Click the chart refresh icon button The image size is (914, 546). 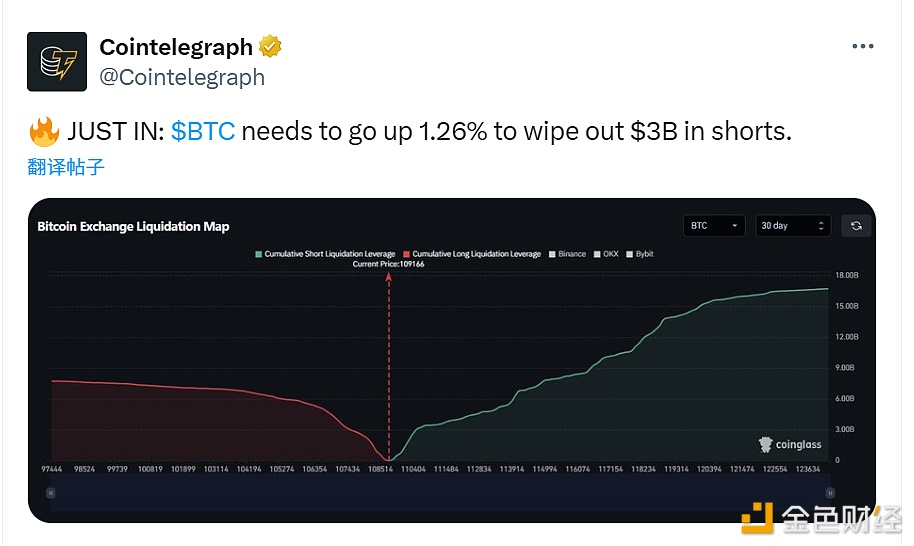coord(856,226)
